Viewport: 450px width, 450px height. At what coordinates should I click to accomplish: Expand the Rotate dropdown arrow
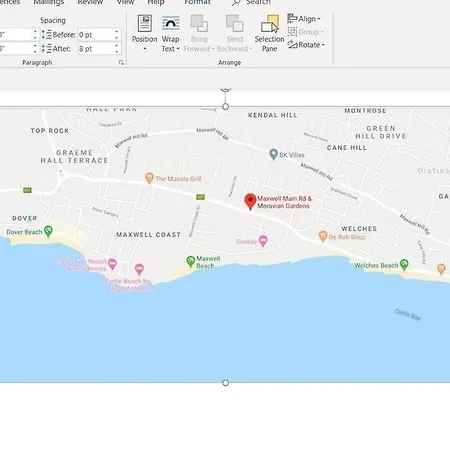pyautogui.click(x=323, y=45)
